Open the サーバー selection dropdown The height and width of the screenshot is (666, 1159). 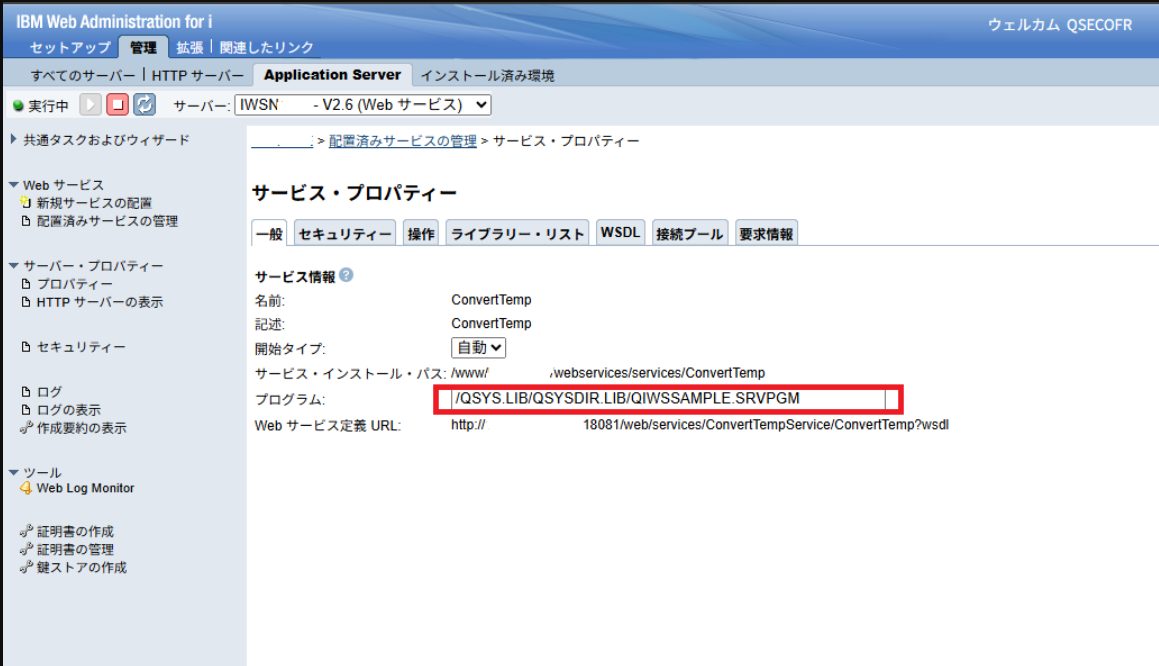coord(363,105)
